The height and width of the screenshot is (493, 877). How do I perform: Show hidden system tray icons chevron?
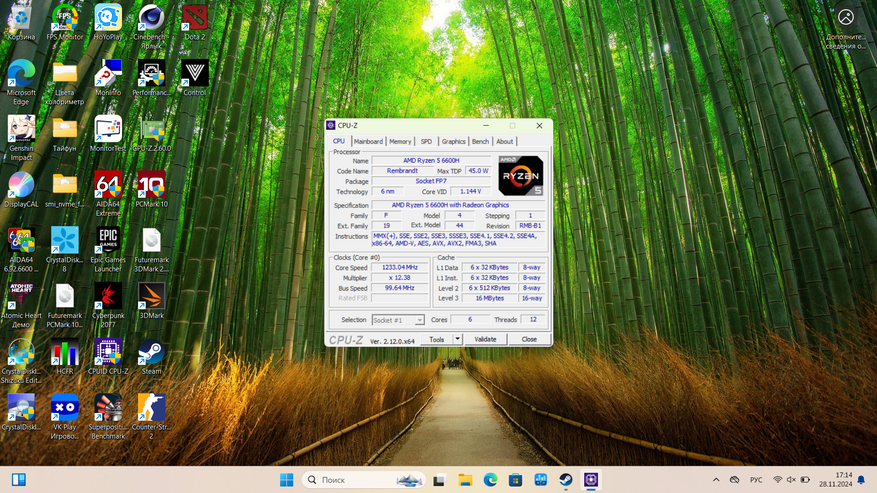pos(715,480)
